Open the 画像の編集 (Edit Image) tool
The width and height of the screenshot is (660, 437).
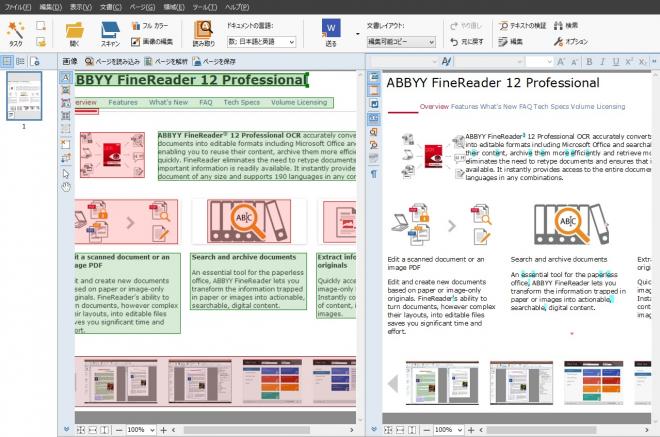click(x=152, y=41)
